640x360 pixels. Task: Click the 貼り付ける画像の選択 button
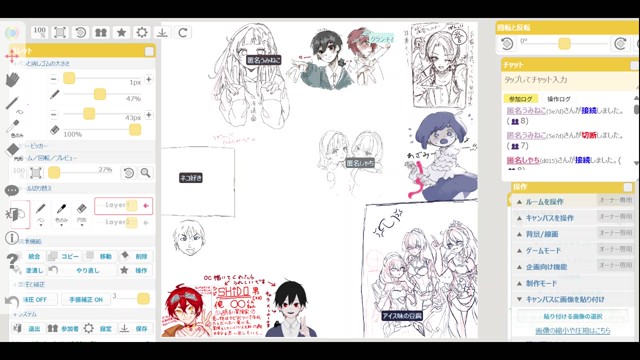pos(573,316)
